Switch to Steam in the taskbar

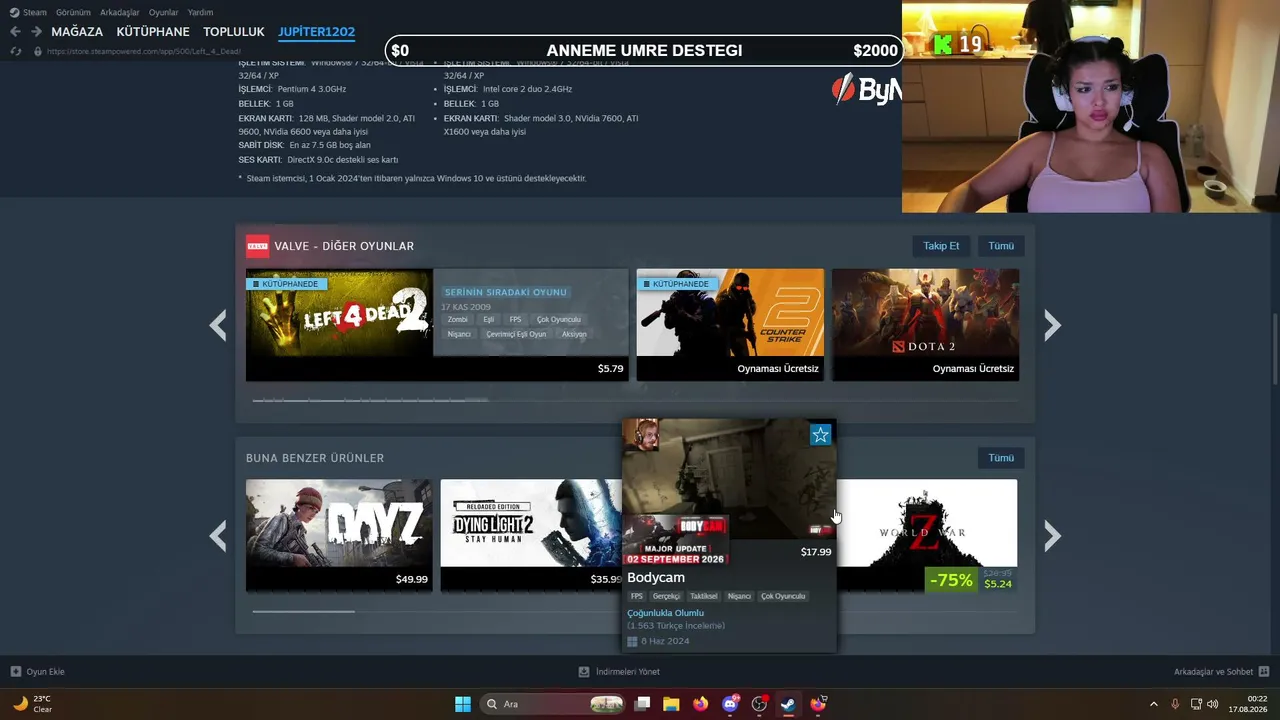[788, 704]
